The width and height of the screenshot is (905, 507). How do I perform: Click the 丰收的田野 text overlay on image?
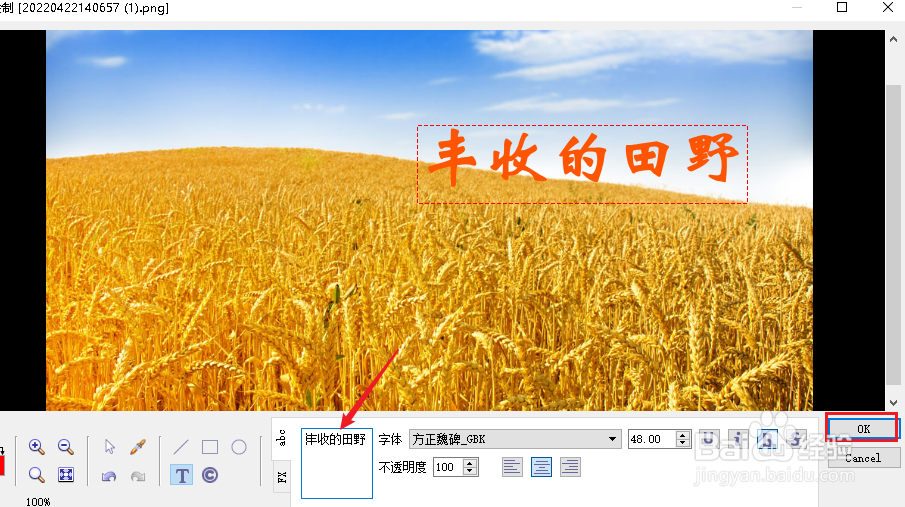(582, 164)
